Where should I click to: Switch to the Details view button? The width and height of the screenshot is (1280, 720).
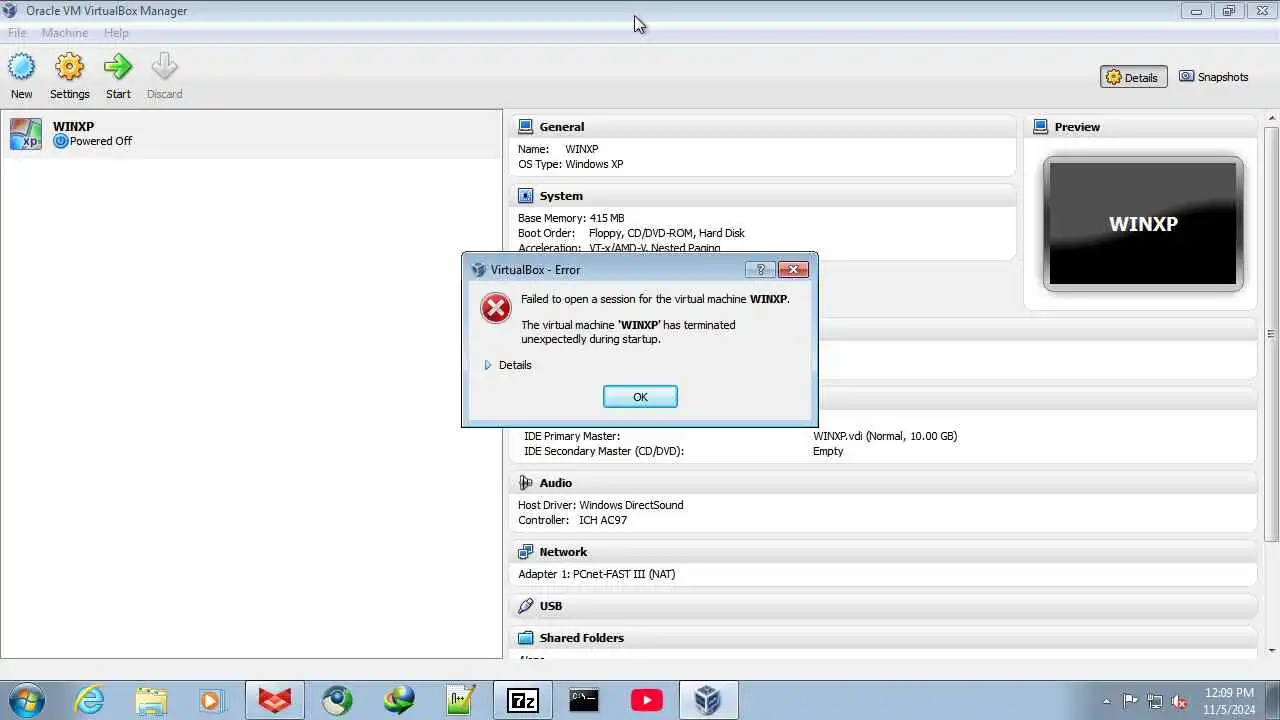[x=1133, y=77]
